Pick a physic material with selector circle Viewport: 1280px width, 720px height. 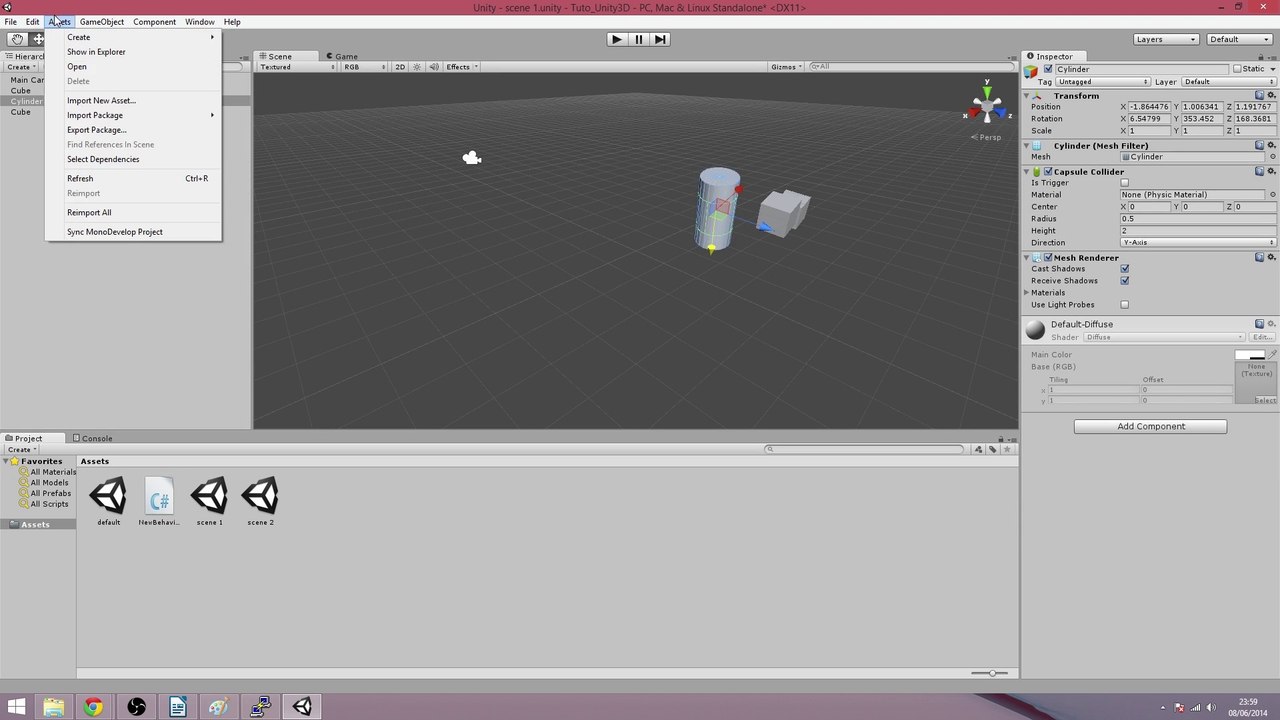click(x=1272, y=194)
